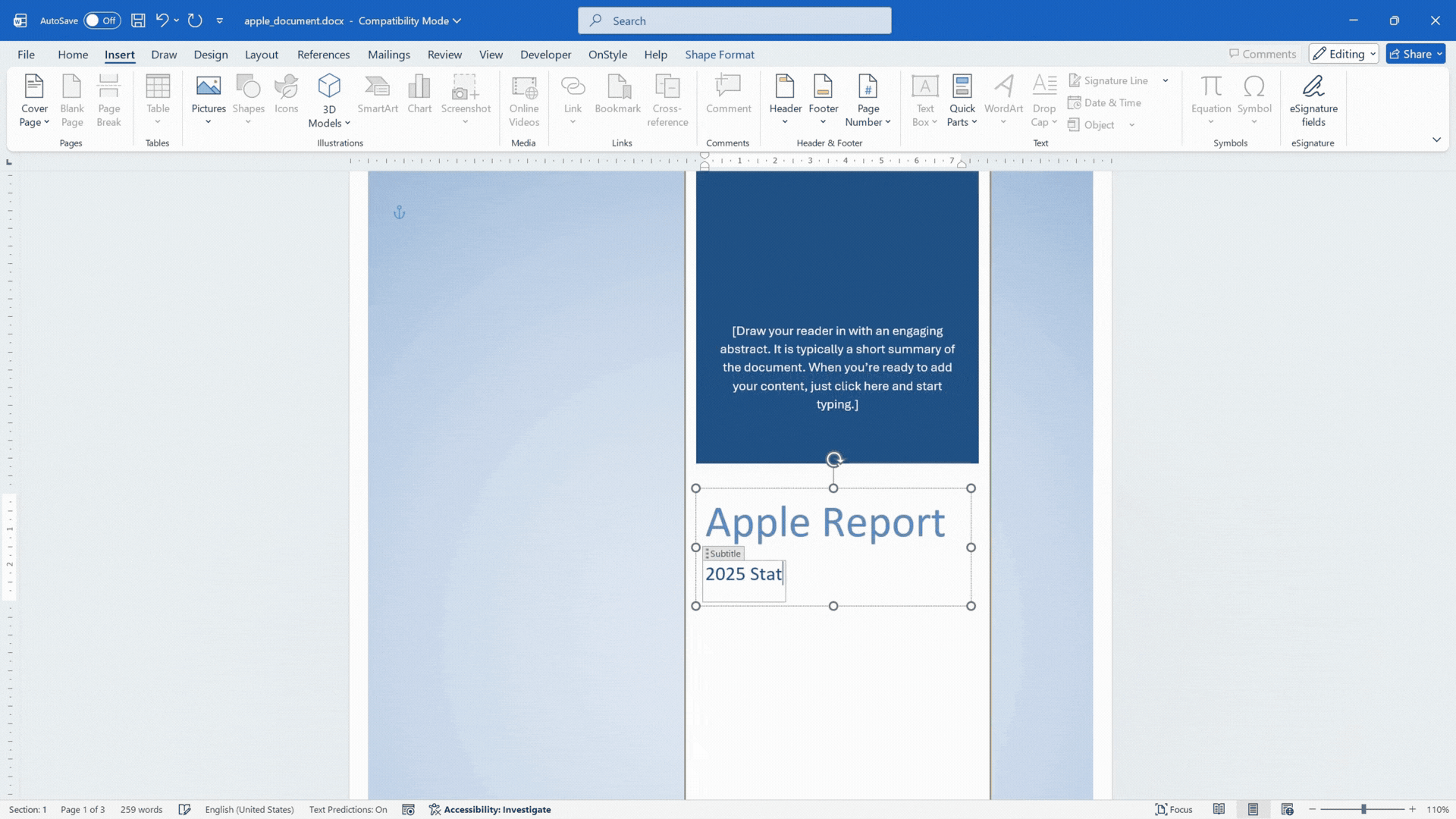Screen dimensions: 1456x819
Task: Open the Table insert menu
Action: [158, 101]
